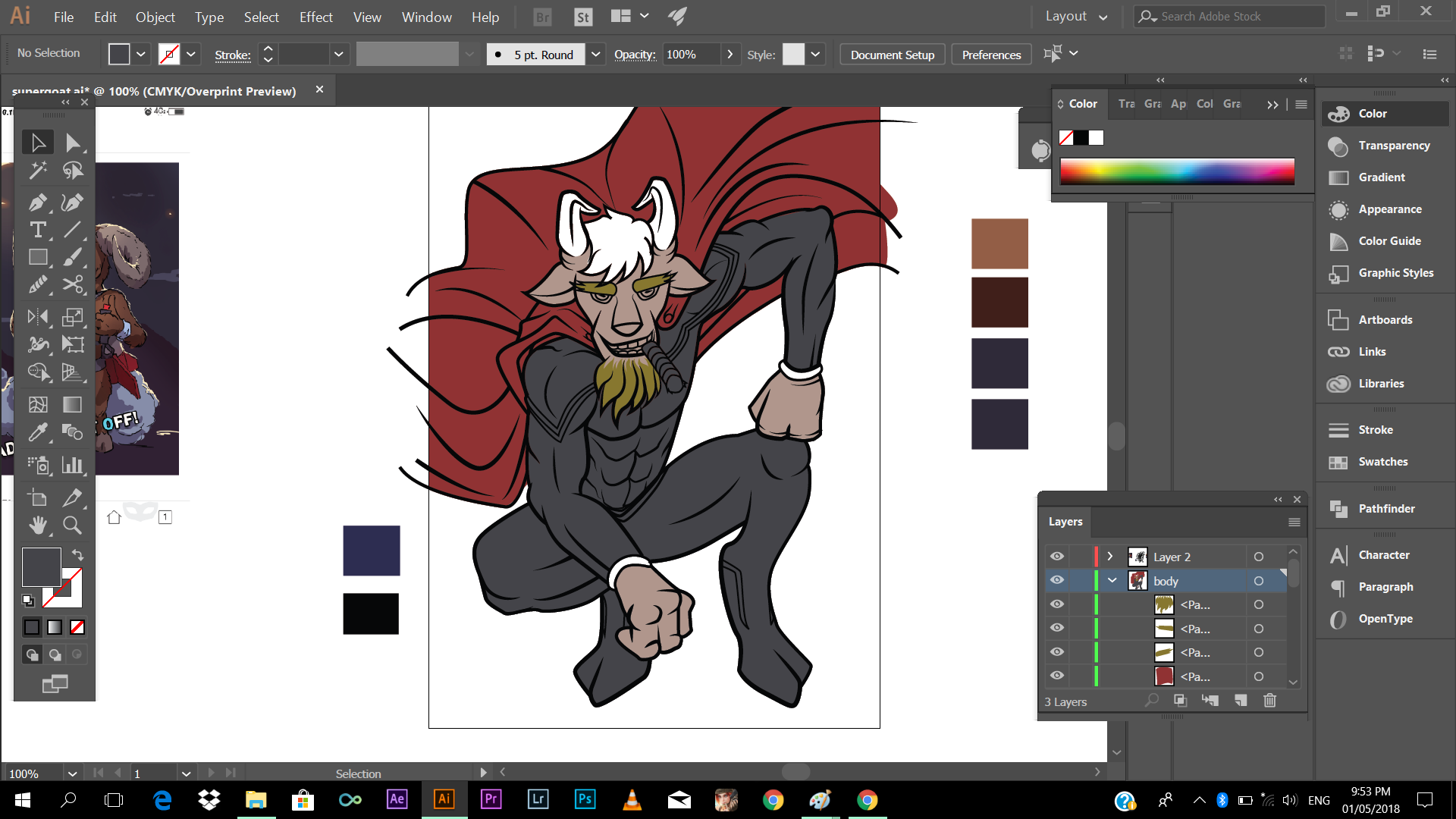Screen dimensions: 1456x819
Task: Choose the Scissors tool
Action: [72, 285]
